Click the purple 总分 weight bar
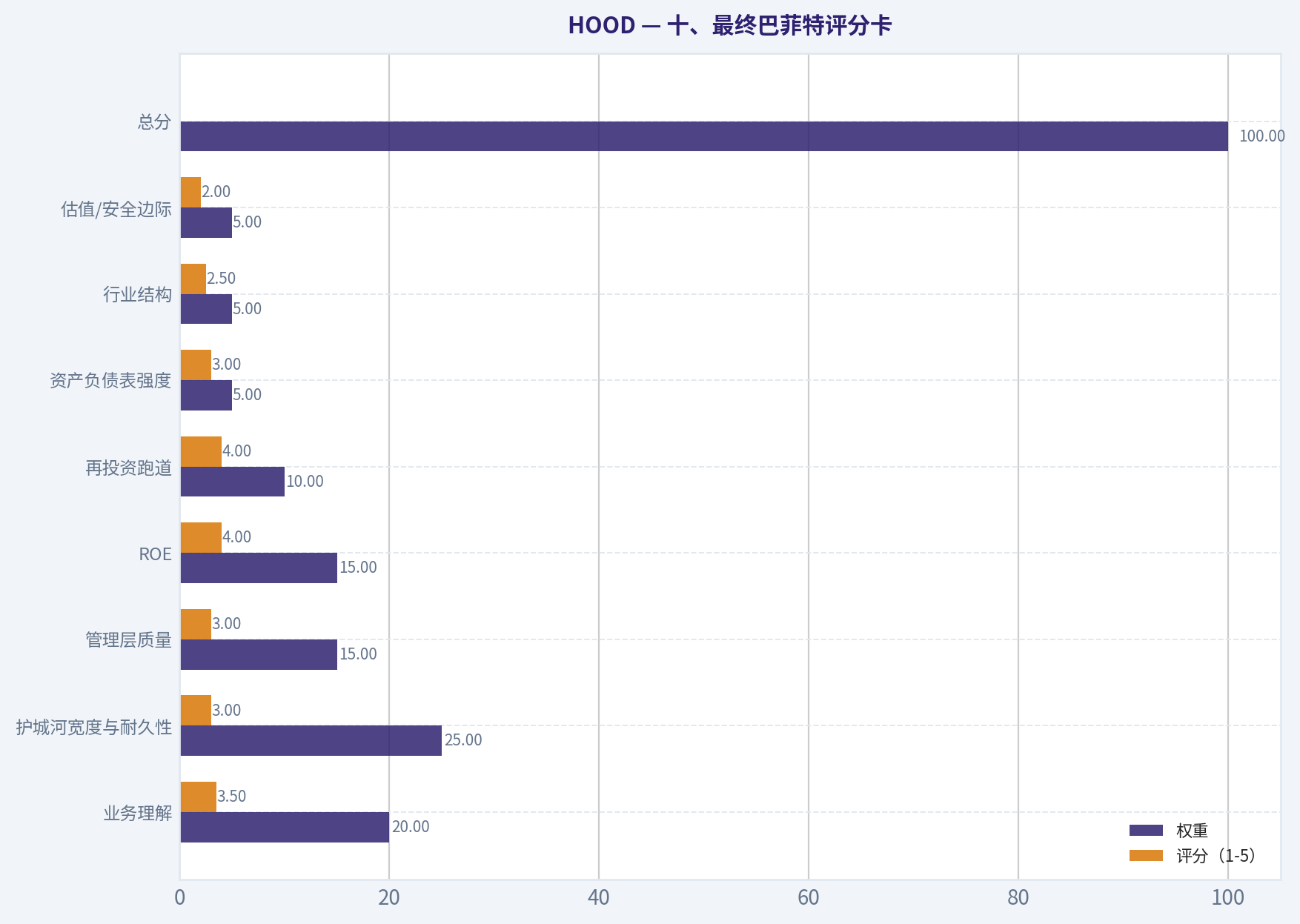 click(704, 136)
